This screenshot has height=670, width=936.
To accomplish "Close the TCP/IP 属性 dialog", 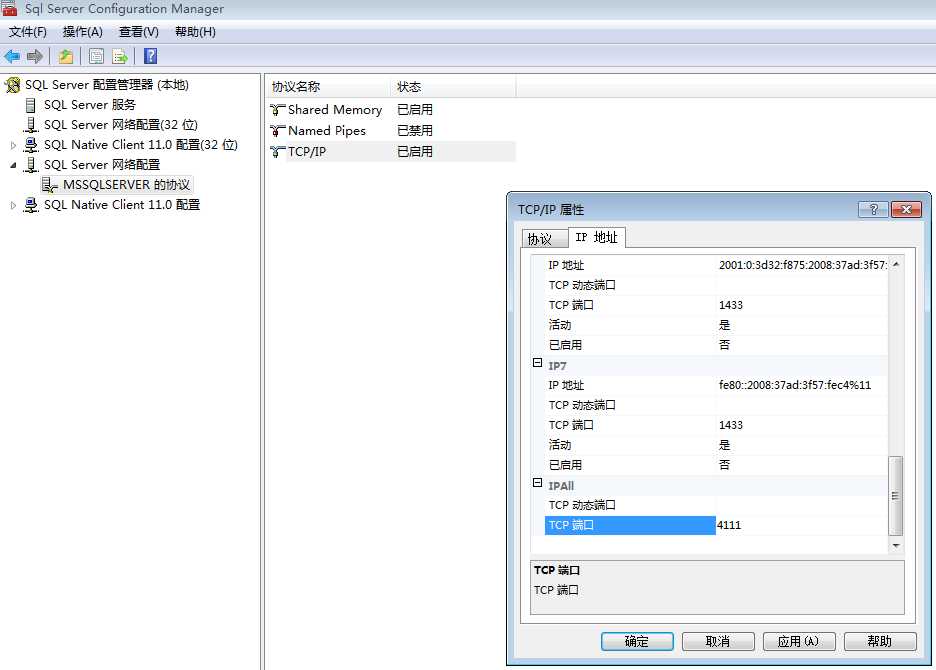I will click(906, 210).
